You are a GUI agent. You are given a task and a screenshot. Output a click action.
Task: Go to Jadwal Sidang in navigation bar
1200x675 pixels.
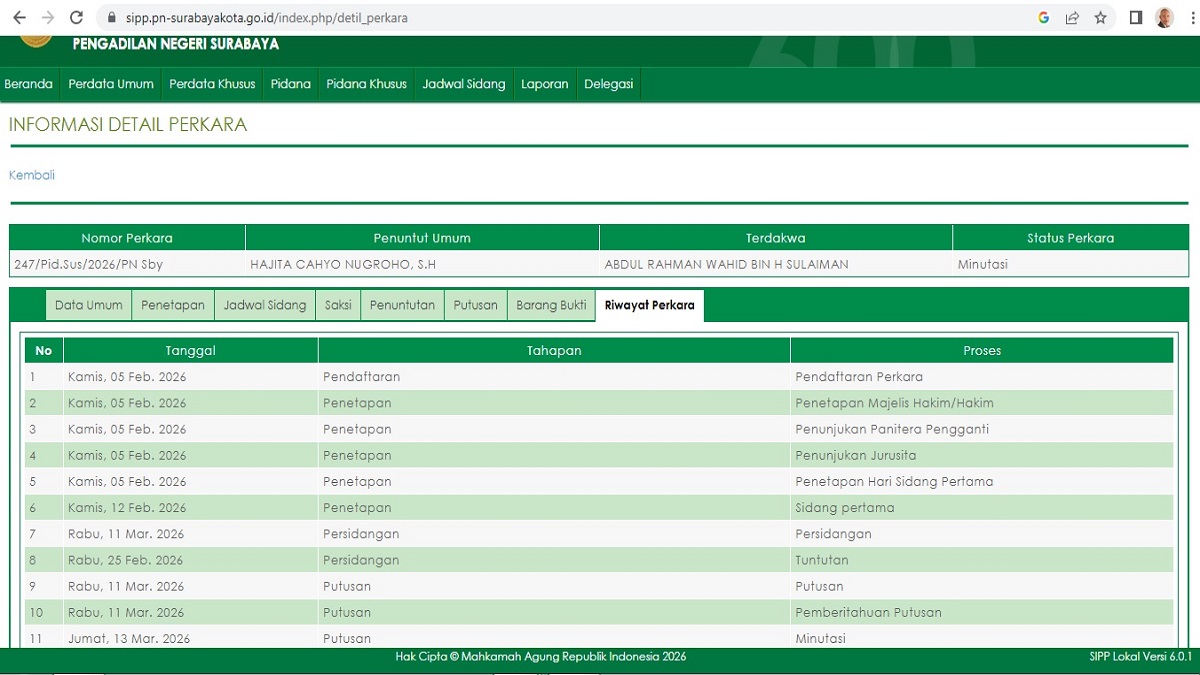point(463,84)
